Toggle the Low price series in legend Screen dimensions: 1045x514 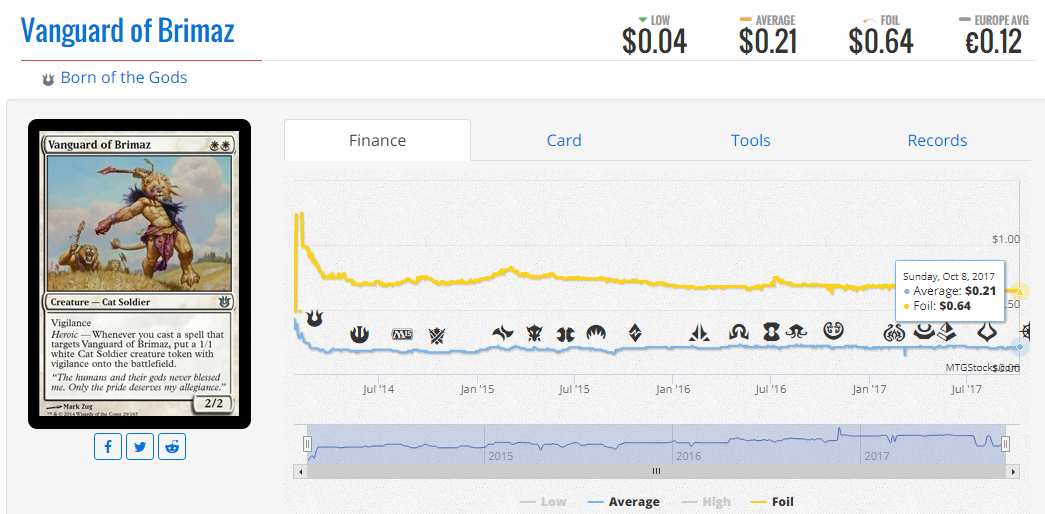tap(543, 502)
